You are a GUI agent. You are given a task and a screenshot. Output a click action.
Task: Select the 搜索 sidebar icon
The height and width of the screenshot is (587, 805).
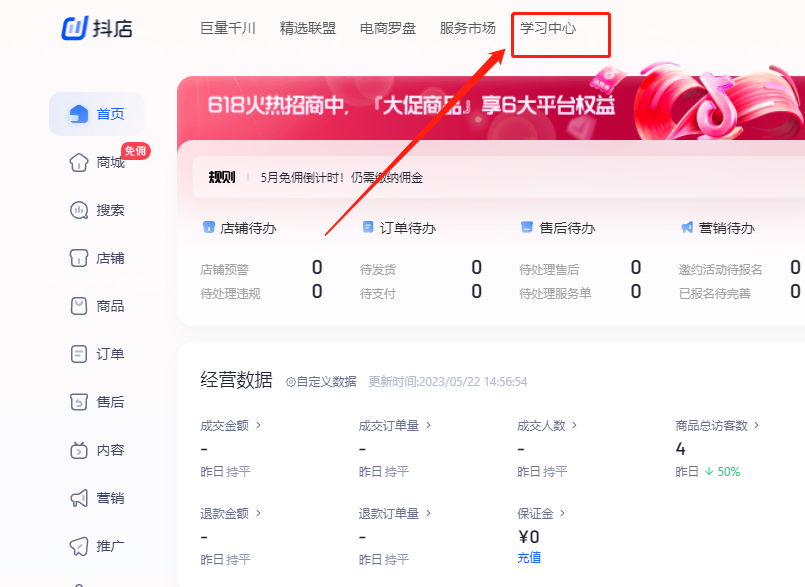(79, 210)
